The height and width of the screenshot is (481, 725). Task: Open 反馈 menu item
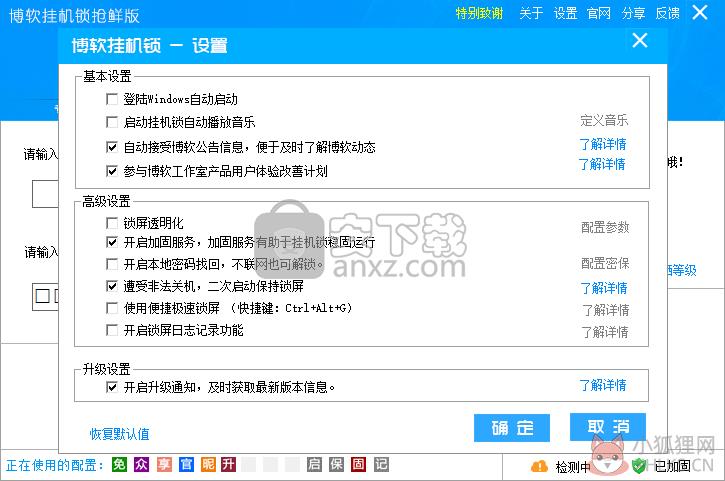668,13
